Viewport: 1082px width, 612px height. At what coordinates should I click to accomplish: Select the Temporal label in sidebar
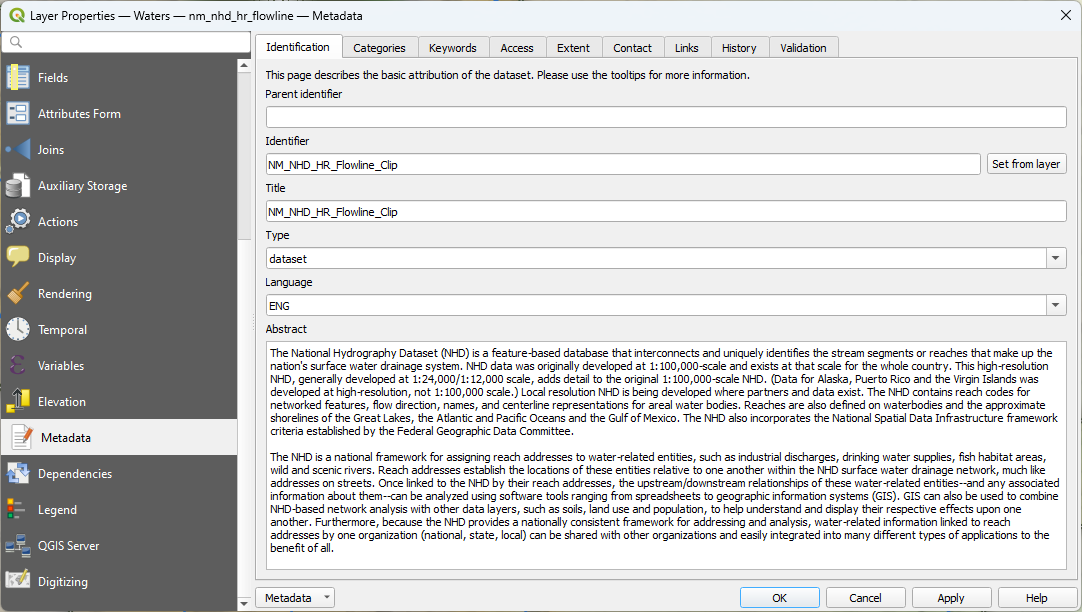[63, 330]
